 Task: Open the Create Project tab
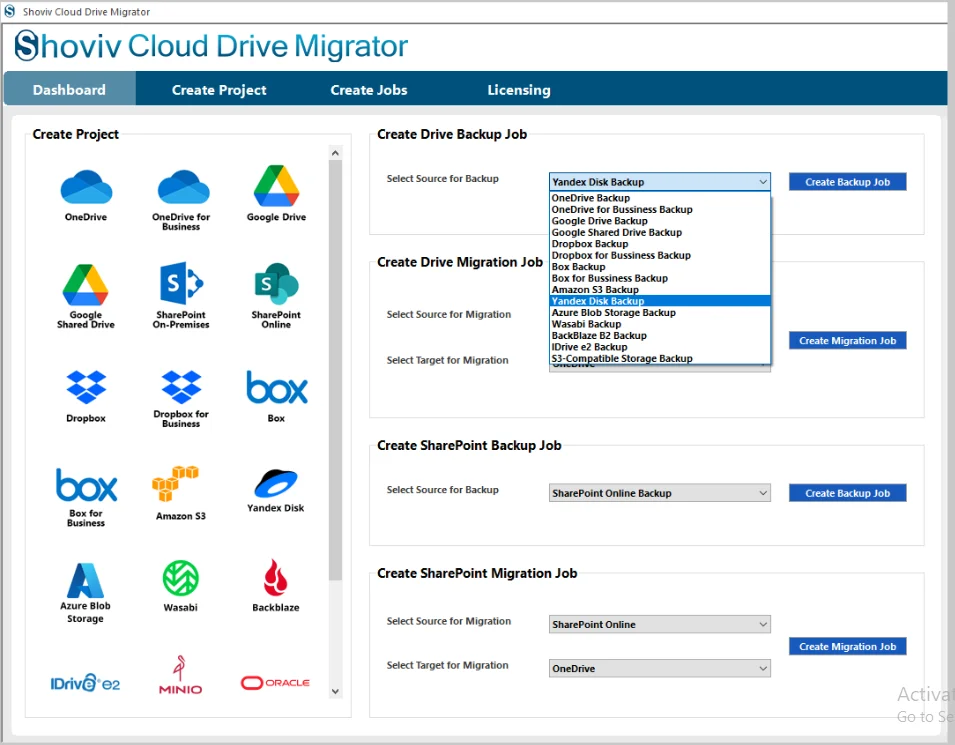tap(219, 90)
